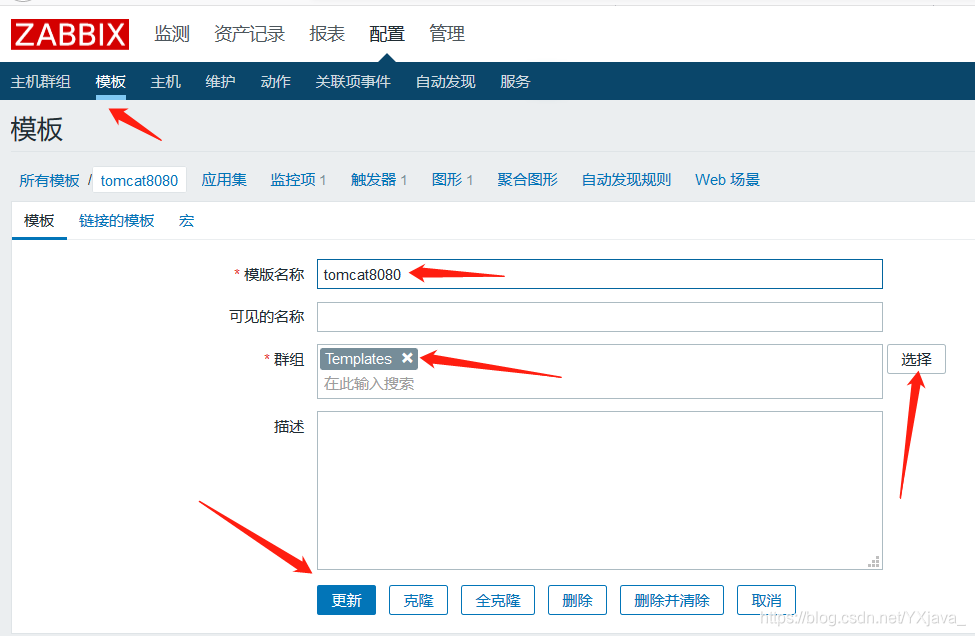Open 所有模板 breadcrumb link
This screenshot has width=975, height=636.
point(49,180)
